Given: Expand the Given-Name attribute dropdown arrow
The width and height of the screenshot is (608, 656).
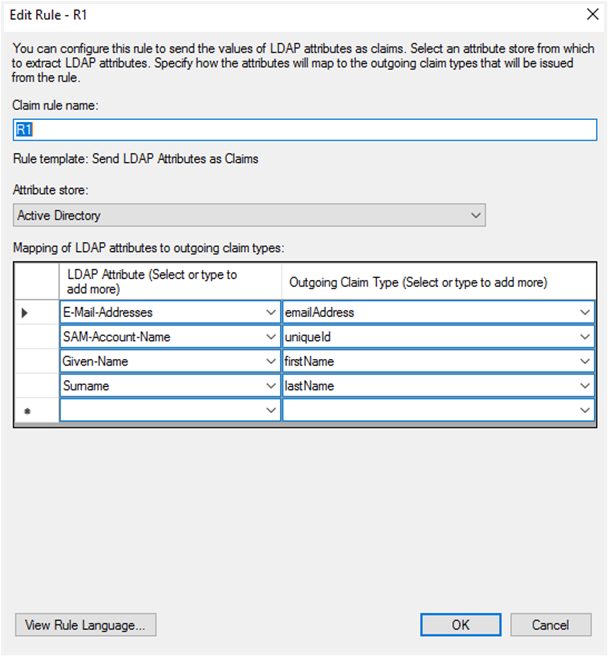Looking at the screenshot, I should point(270,361).
